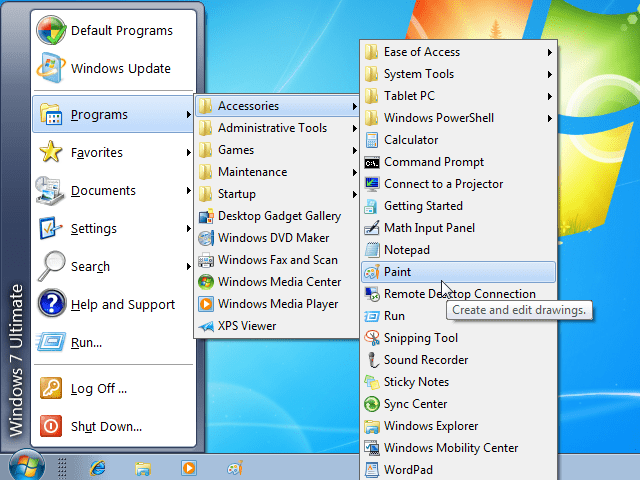Viewport: 640px width, 480px height.
Task: Choose WordPad from the menu
Action: (408, 470)
